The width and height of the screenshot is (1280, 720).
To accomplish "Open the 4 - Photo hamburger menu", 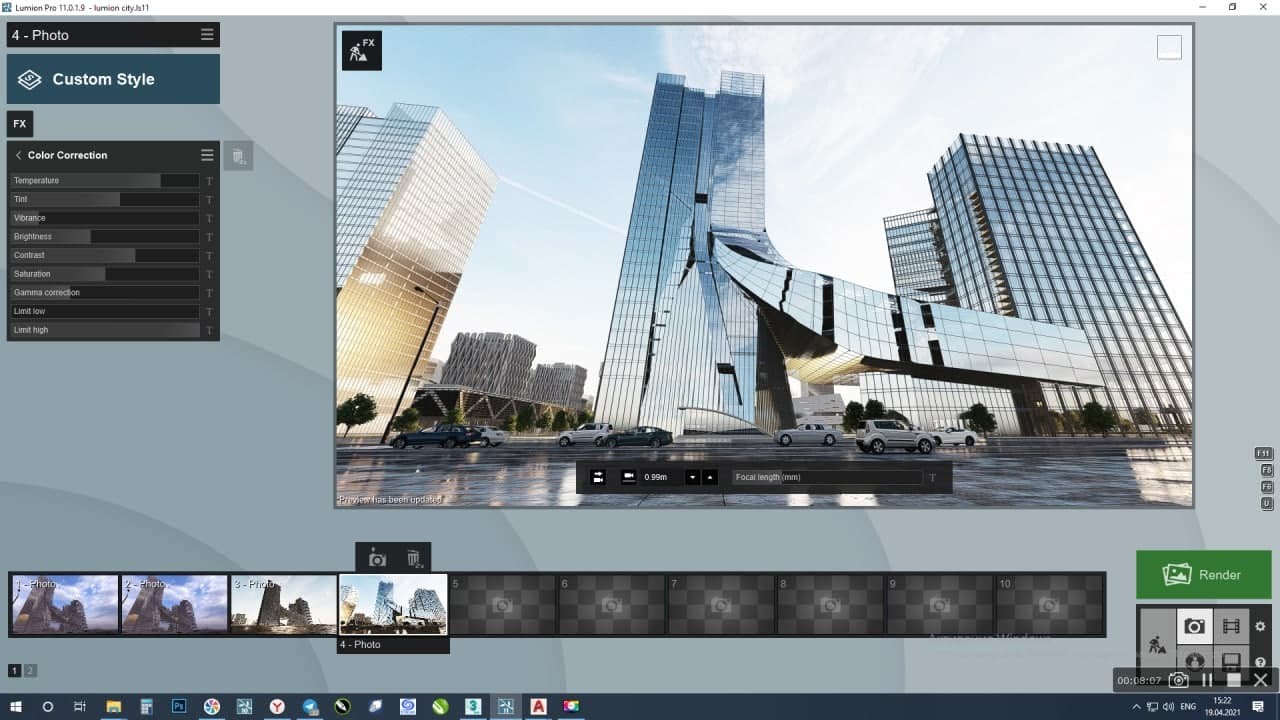I will pos(207,35).
